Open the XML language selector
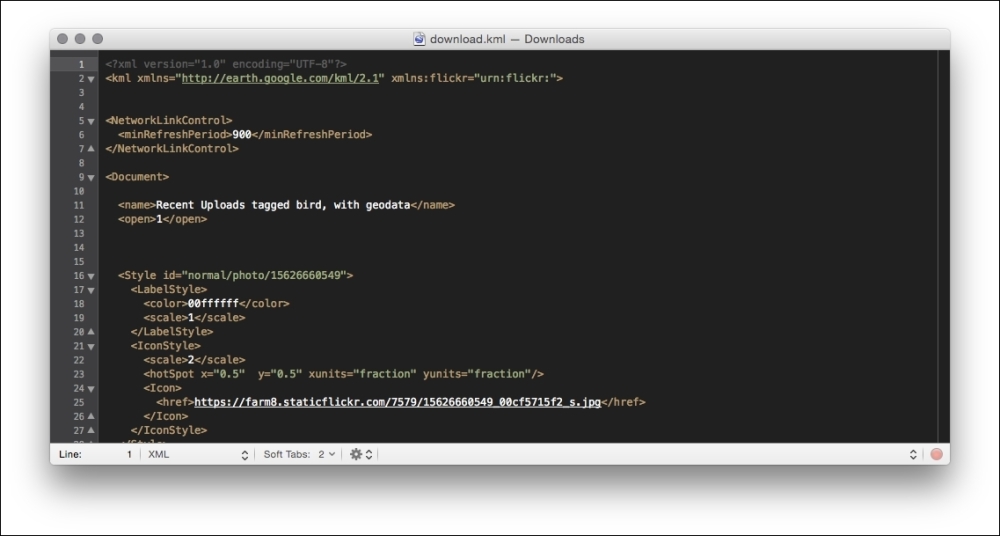This screenshot has width=1000, height=536. pos(198,454)
